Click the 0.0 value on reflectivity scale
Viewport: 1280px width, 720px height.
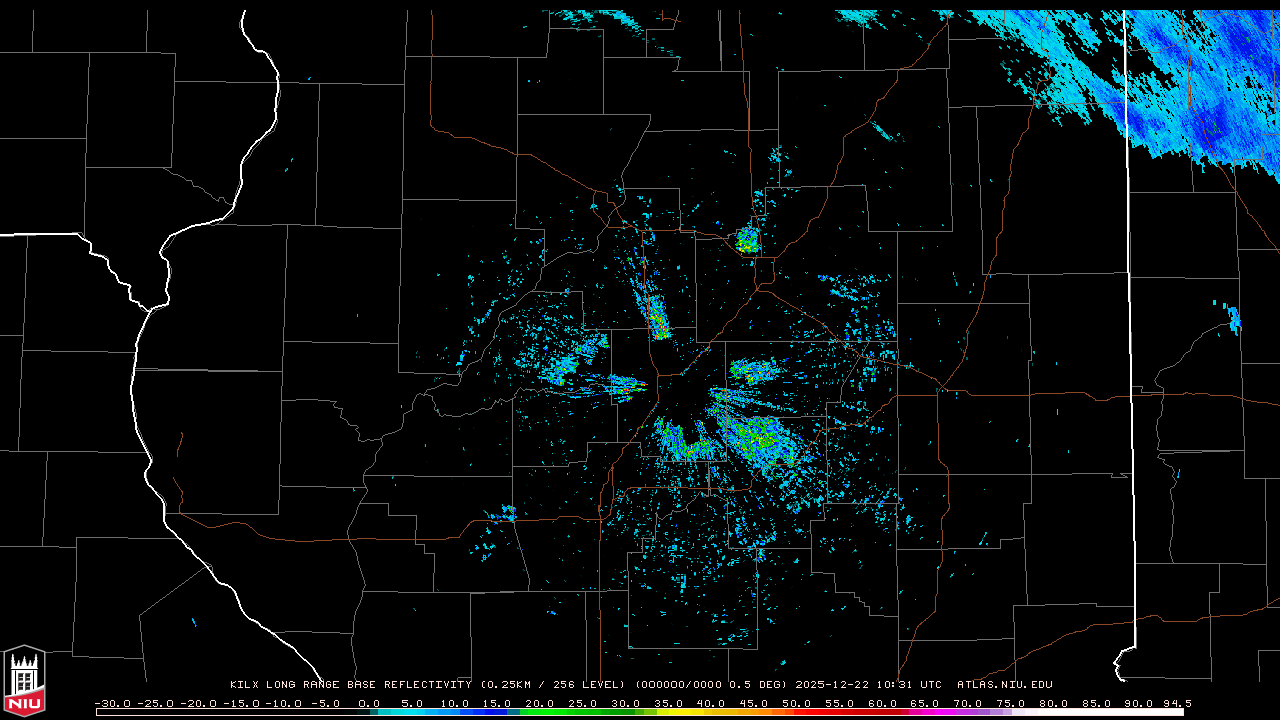tap(368, 703)
